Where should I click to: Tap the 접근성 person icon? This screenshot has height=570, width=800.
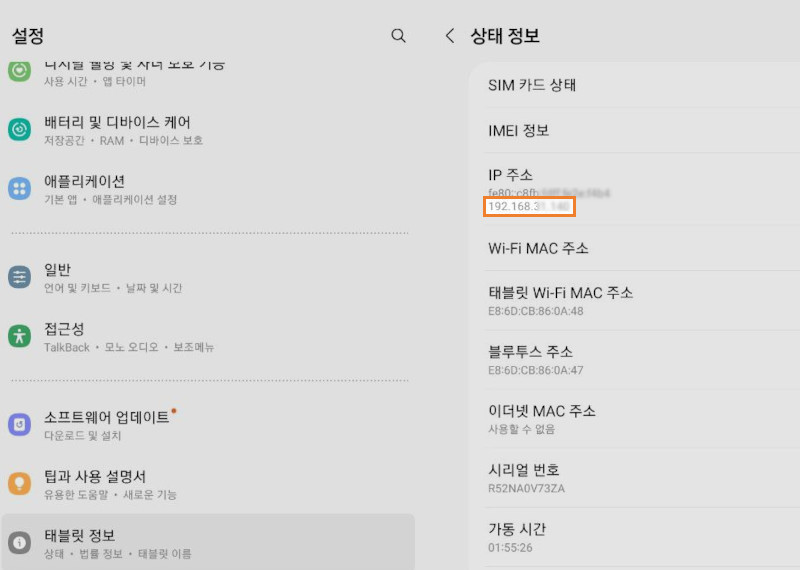point(19,336)
